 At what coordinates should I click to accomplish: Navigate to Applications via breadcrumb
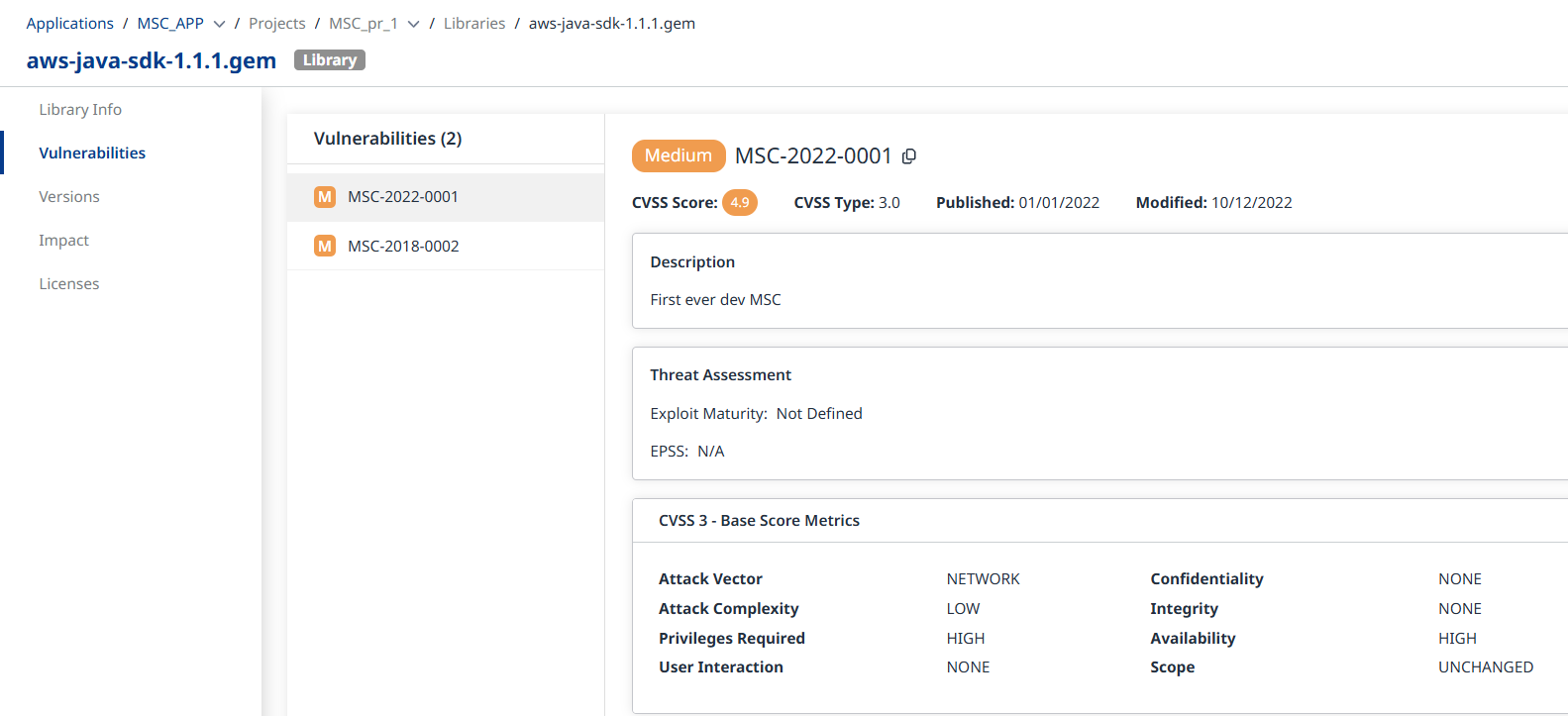(70, 24)
